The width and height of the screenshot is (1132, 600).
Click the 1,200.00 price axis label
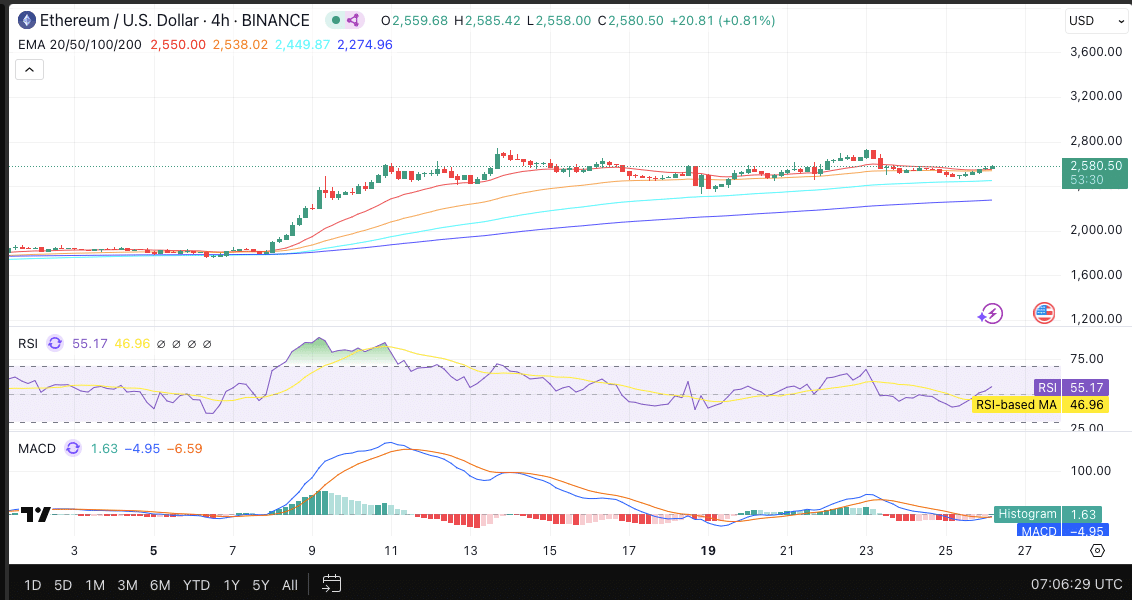click(1095, 318)
